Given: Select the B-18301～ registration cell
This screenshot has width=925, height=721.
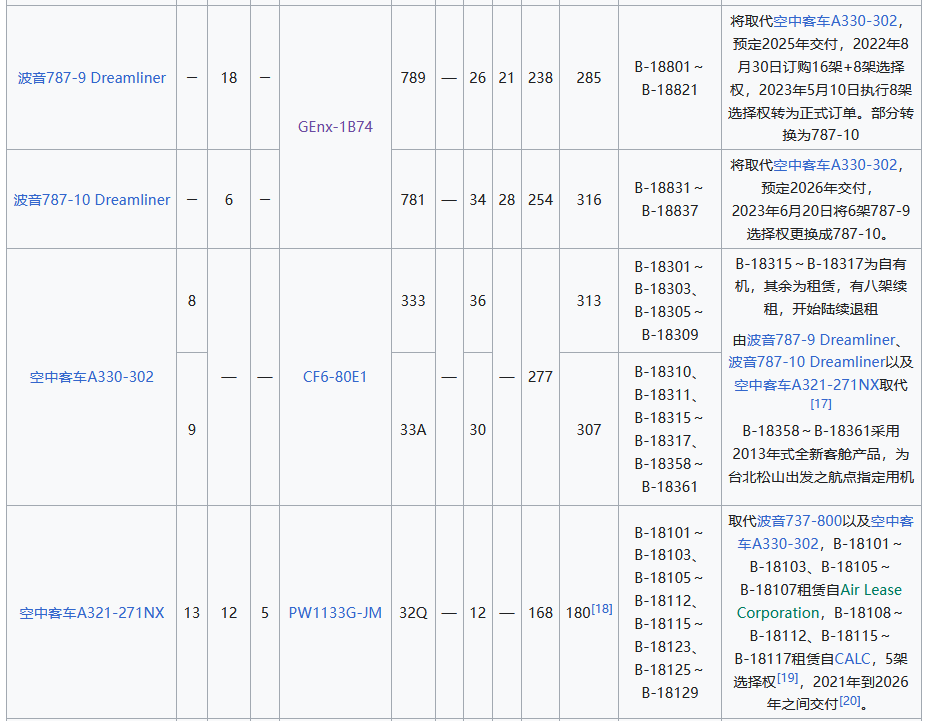Looking at the screenshot, I should coord(670,301).
